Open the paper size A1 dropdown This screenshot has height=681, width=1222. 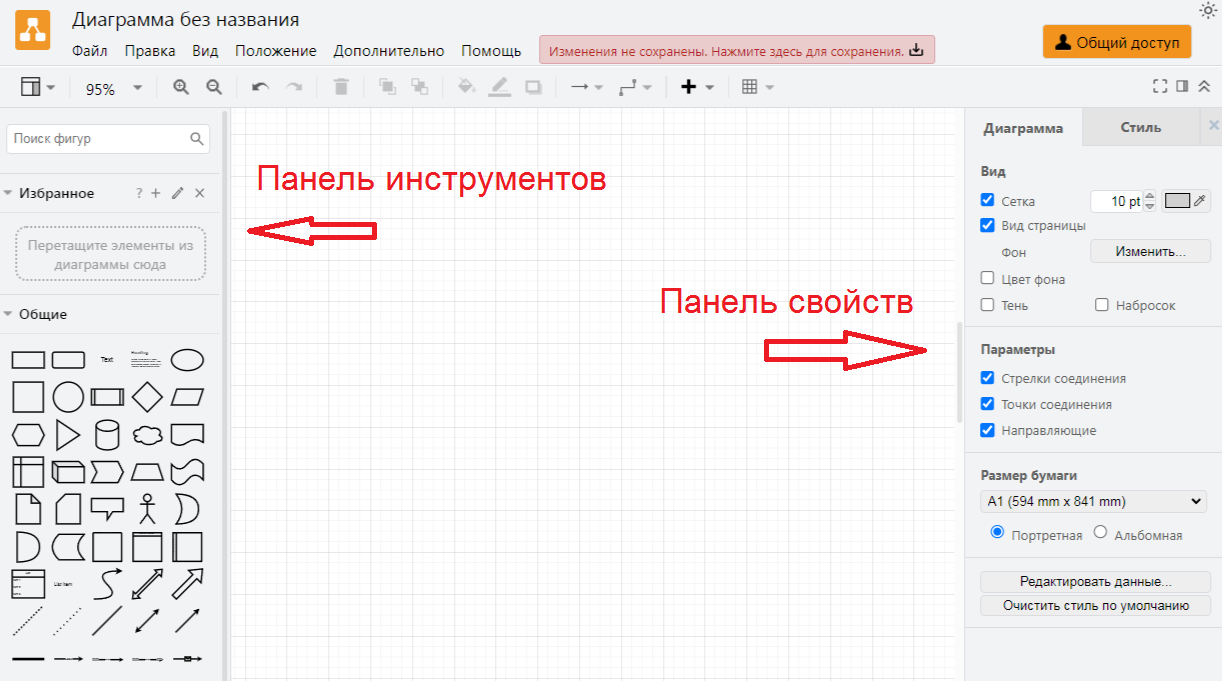pos(1094,501)
